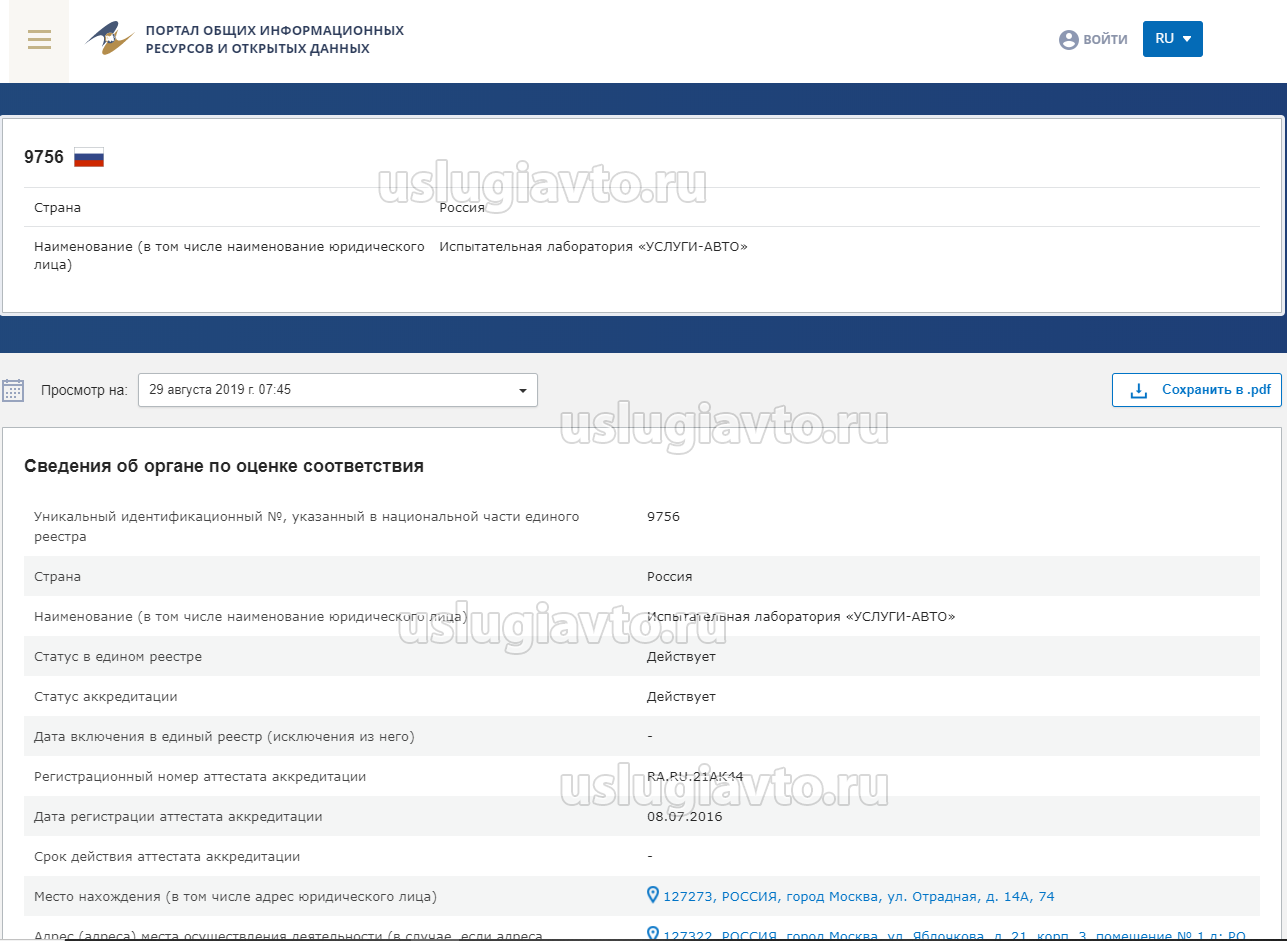
Task: Click the Сведения об органе section heading
Action: click(x=224, y=466)
